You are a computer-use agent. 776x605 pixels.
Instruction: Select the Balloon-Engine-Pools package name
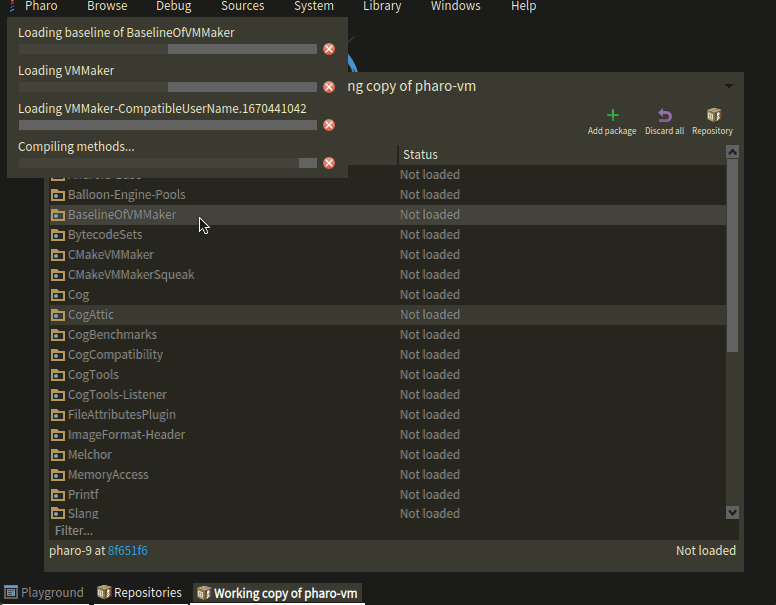127,195
